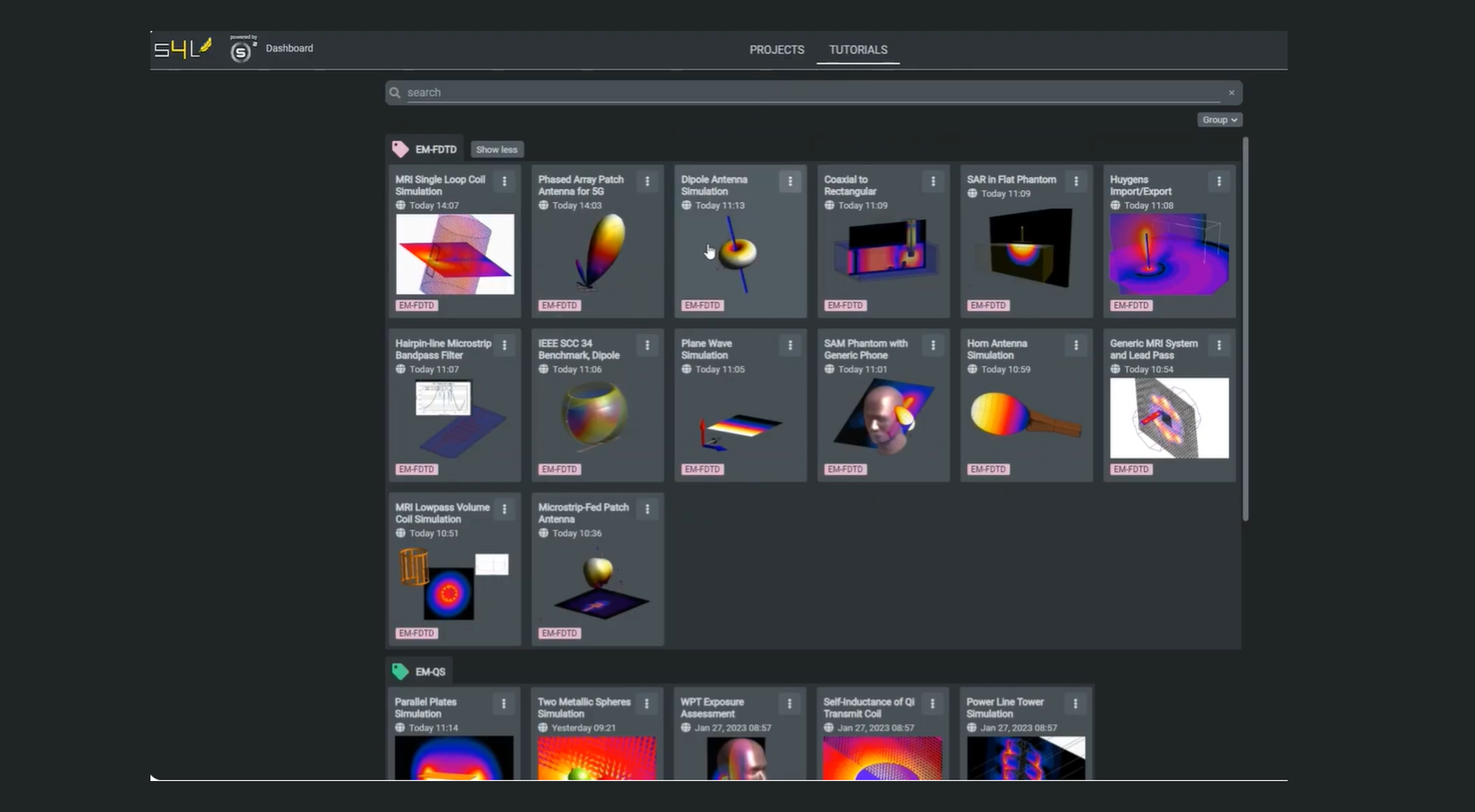This screenshot has width=1475, height=812.
Task: Open Generic MRI System and Lead Pass thumbnail
Action: click(x=1170, y=418)
